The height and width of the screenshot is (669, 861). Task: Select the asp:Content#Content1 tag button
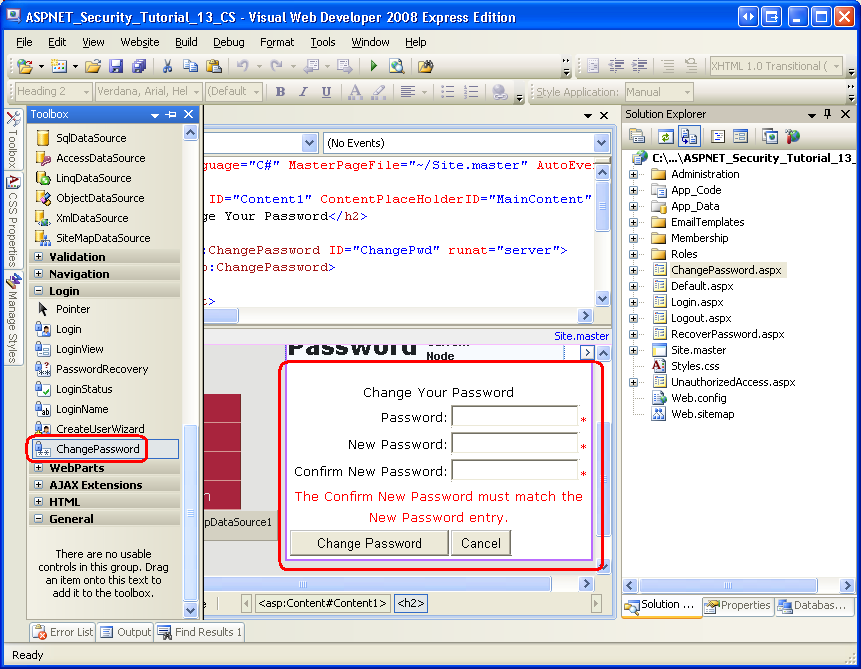(322, 603)
